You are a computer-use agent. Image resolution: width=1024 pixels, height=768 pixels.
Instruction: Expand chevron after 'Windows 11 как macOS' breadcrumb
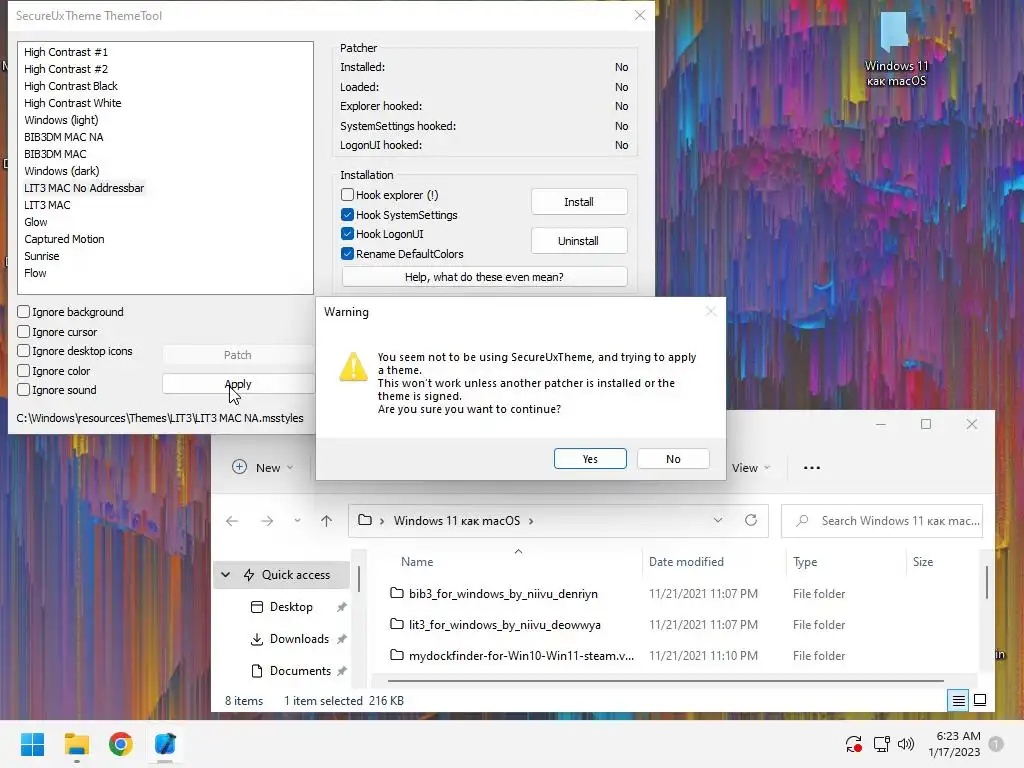[531, 521]
